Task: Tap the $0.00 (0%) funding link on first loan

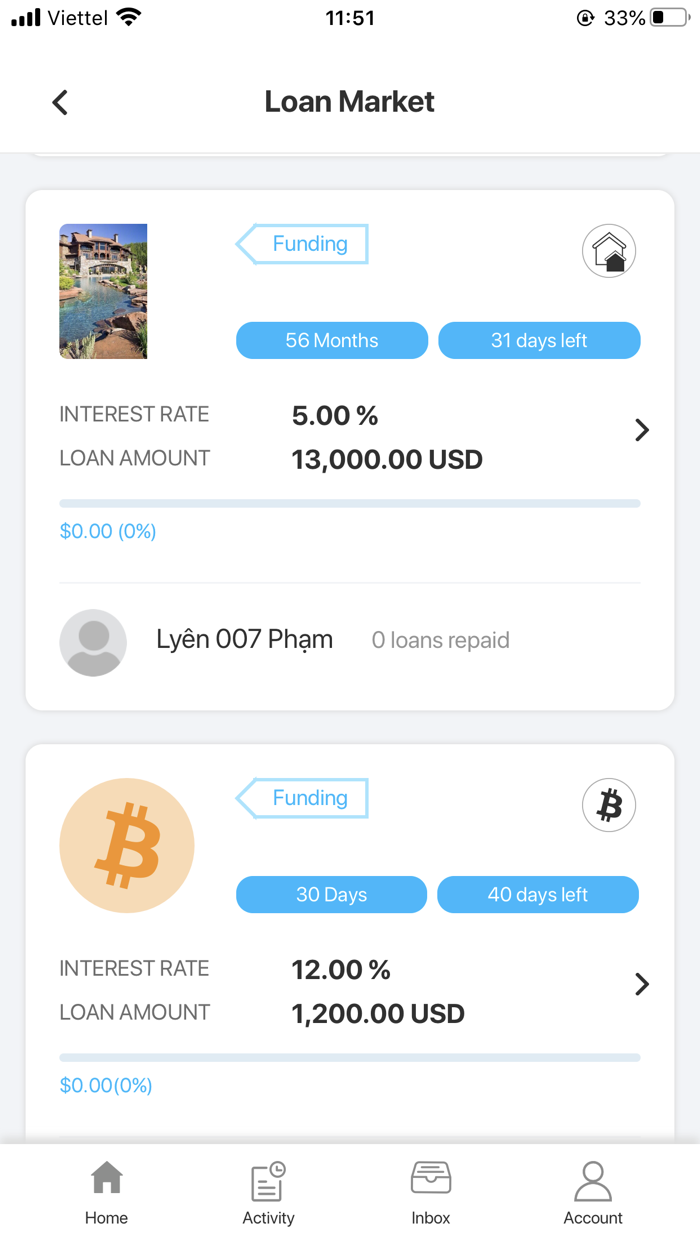Action: pyautogui.click(x=107, y=531)
